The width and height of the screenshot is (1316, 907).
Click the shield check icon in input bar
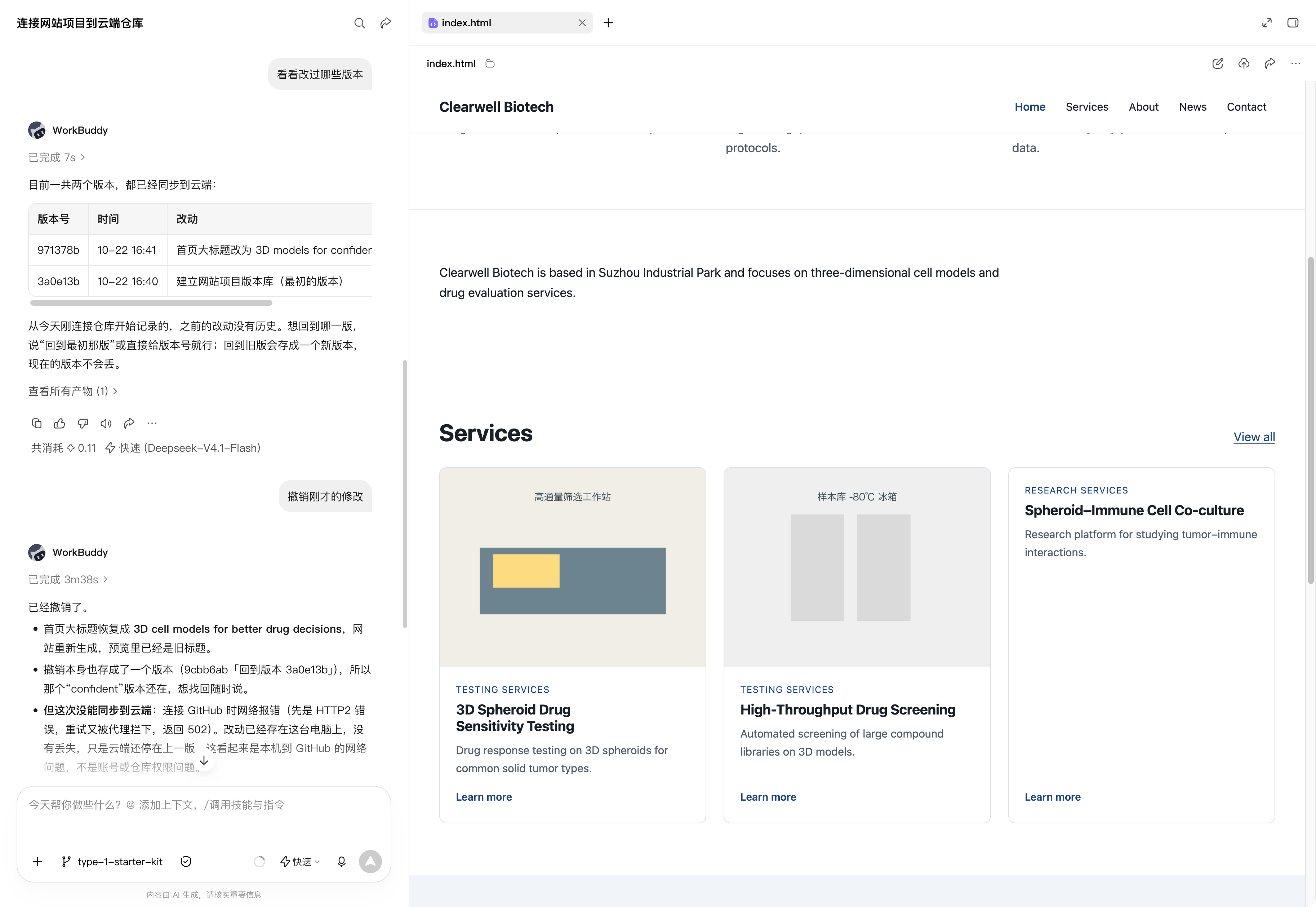186,862
